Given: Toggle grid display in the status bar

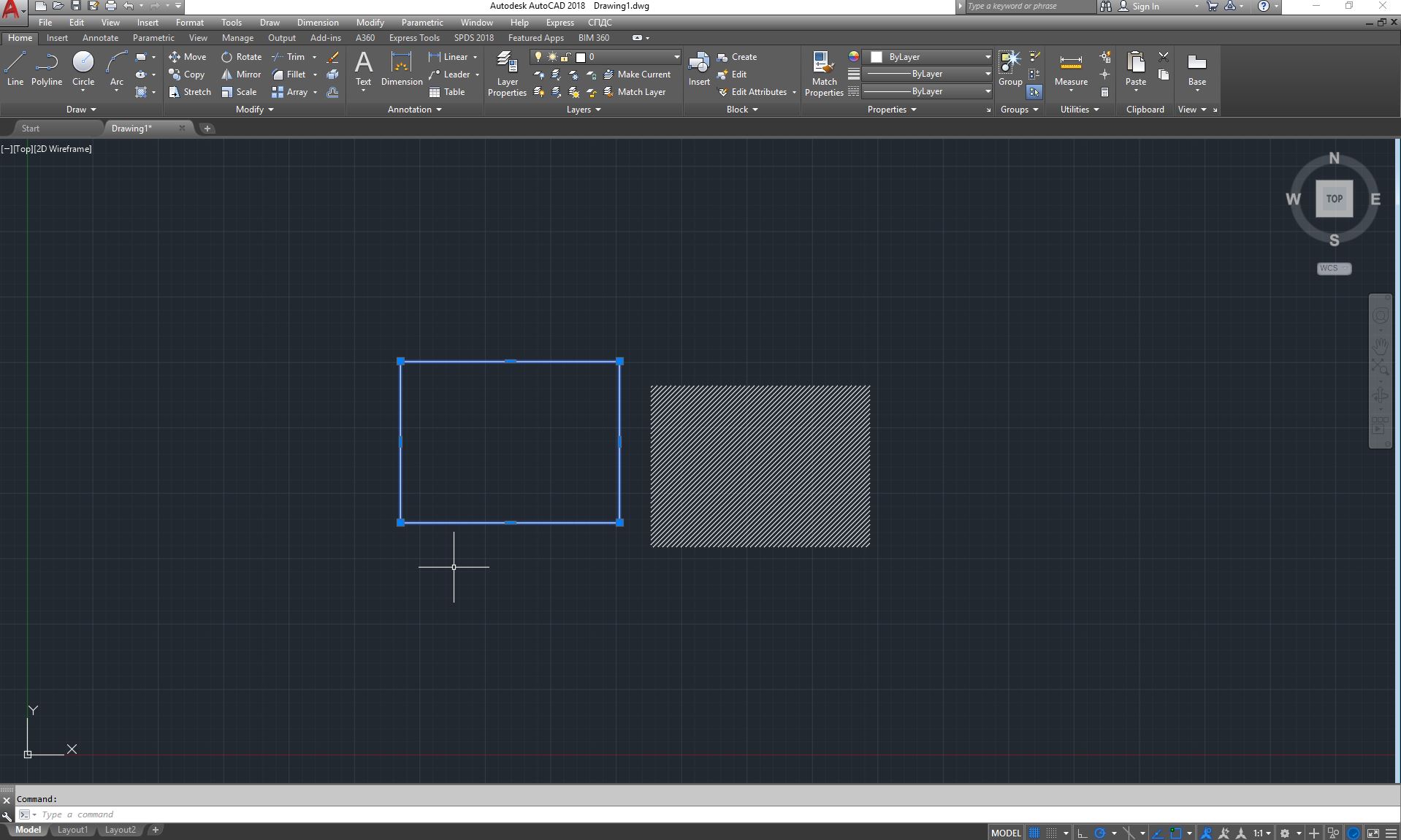Looking at the screenshot, I should click(1035, 833).
